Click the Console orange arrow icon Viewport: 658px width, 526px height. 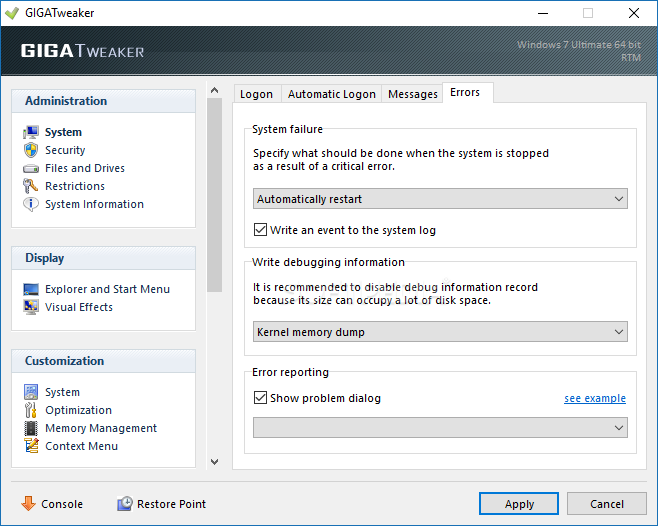29,503
